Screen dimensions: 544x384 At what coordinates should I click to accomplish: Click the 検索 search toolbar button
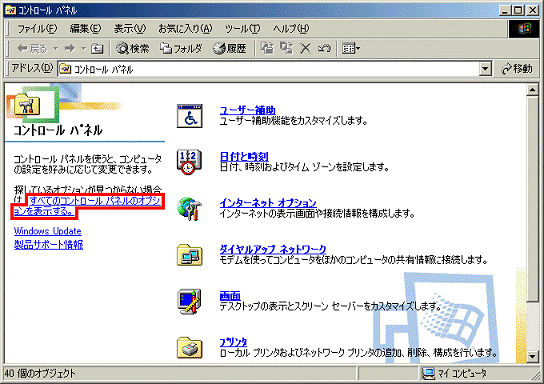[133, 49]
